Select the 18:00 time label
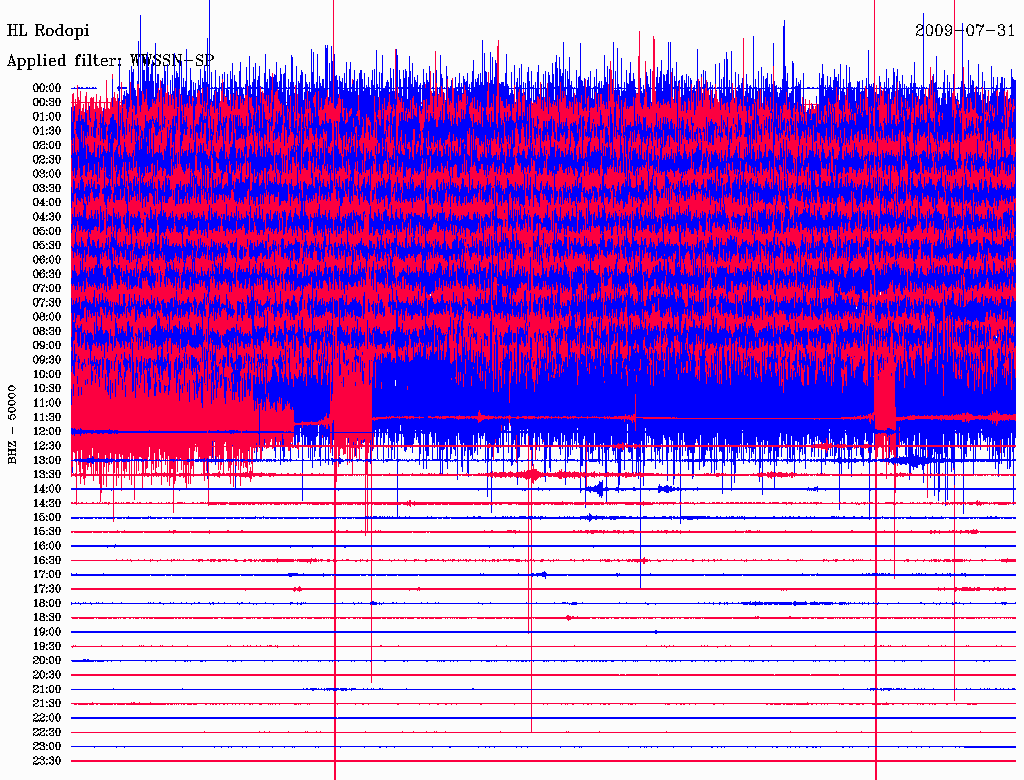Image resolution: width=1024 pixels, height=780 pixels. point(47,604)
